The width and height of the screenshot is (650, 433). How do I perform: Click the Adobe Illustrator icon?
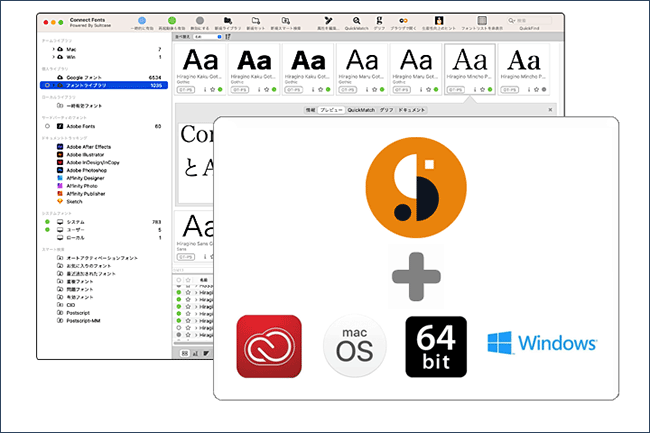pyautogui.click(x=60, y=155)
